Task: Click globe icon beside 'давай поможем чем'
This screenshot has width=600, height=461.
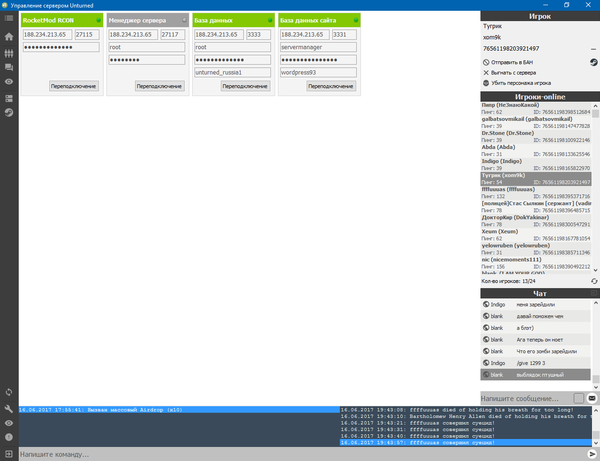Action: 486,316
